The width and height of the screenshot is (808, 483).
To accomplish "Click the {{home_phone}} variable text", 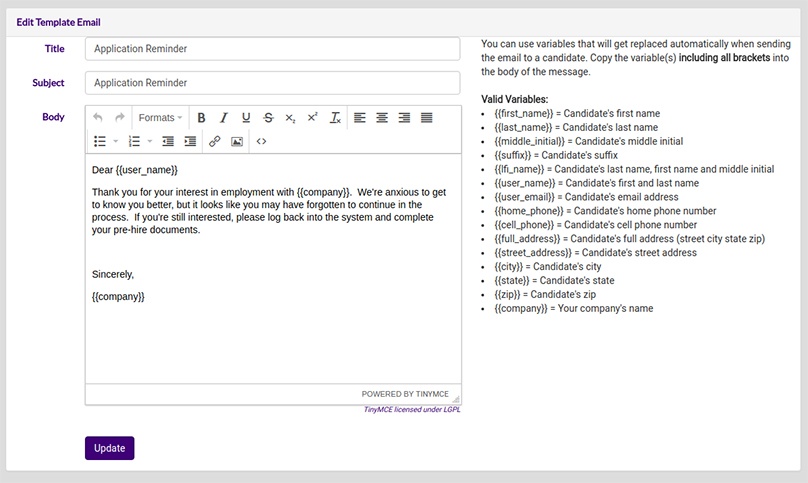I will [x=529, y=211].
